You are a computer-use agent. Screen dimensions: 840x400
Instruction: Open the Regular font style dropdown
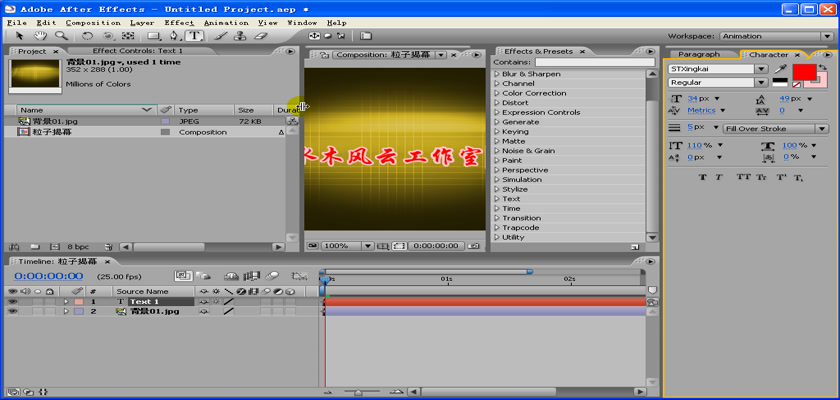(761, 82)
